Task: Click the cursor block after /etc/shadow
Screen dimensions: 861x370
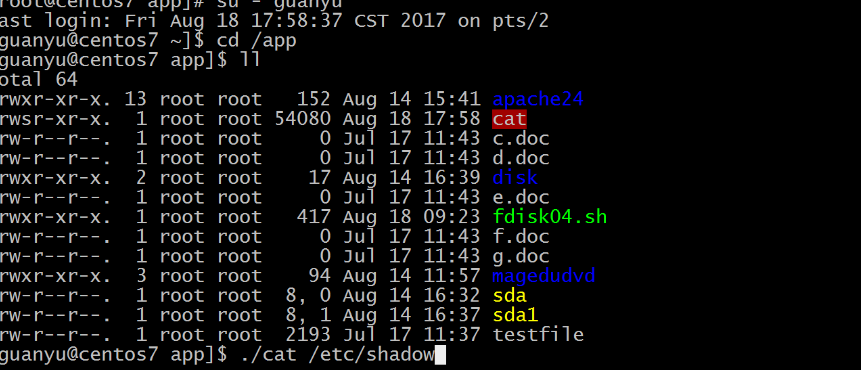Action: [440, 355]
